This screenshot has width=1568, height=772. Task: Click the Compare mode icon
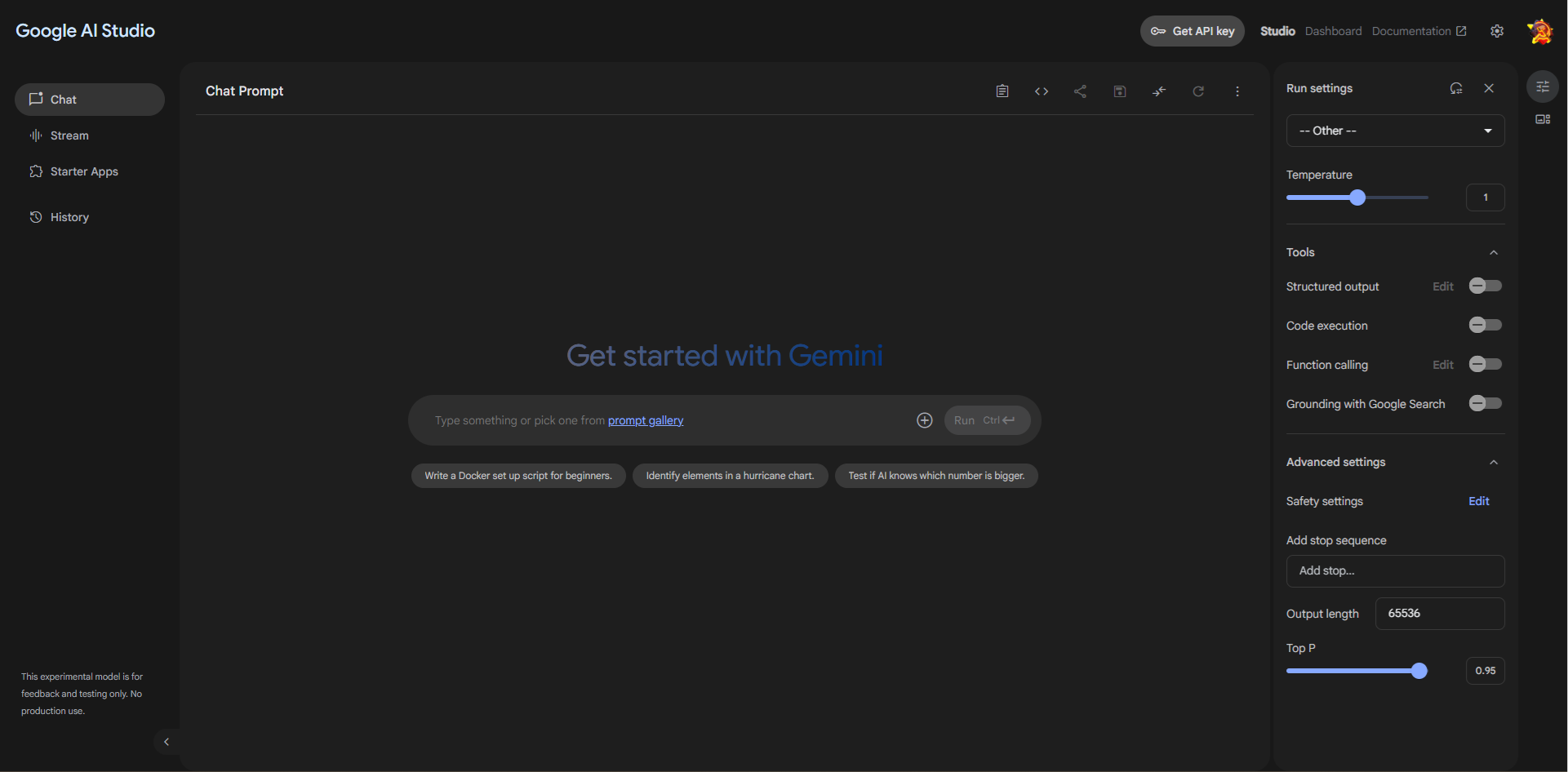1158,91
